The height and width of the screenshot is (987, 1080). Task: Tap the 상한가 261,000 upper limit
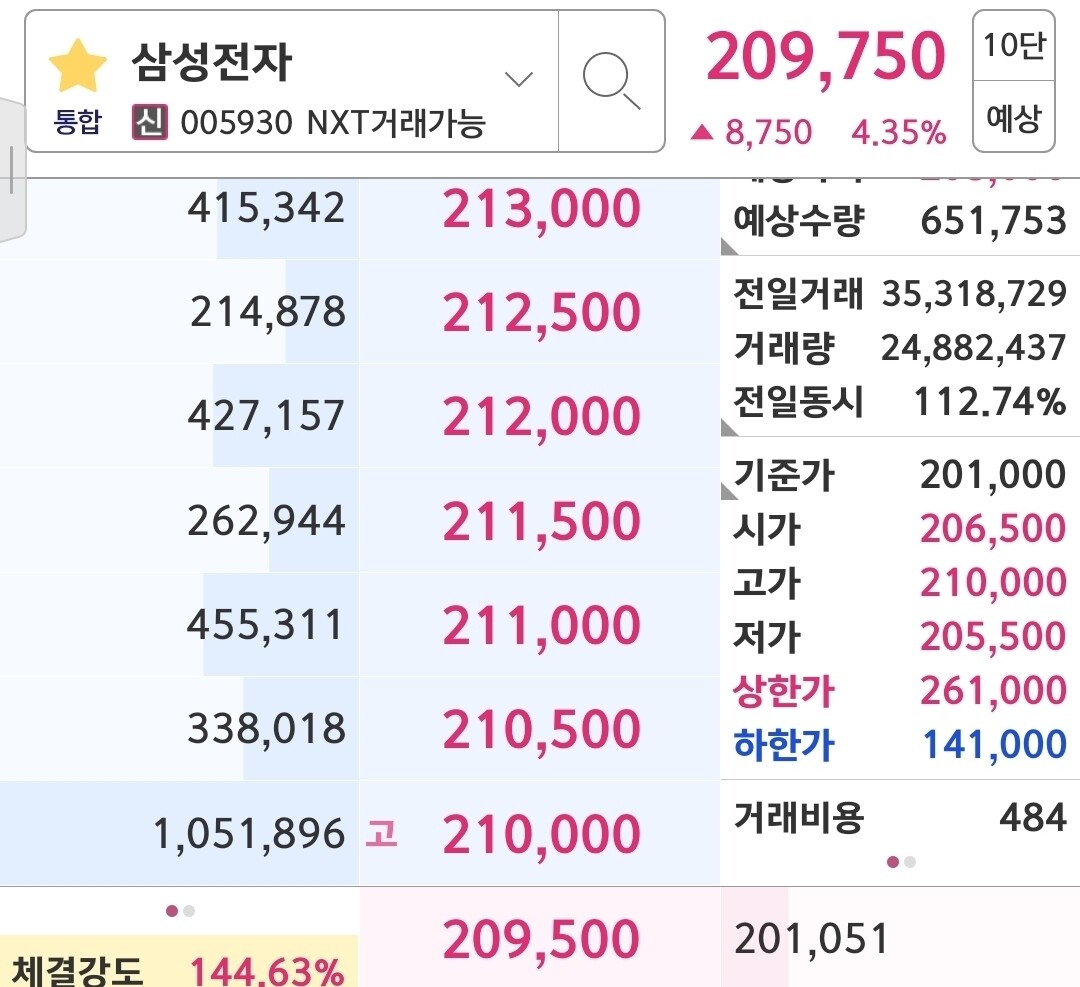click(992, 690)
